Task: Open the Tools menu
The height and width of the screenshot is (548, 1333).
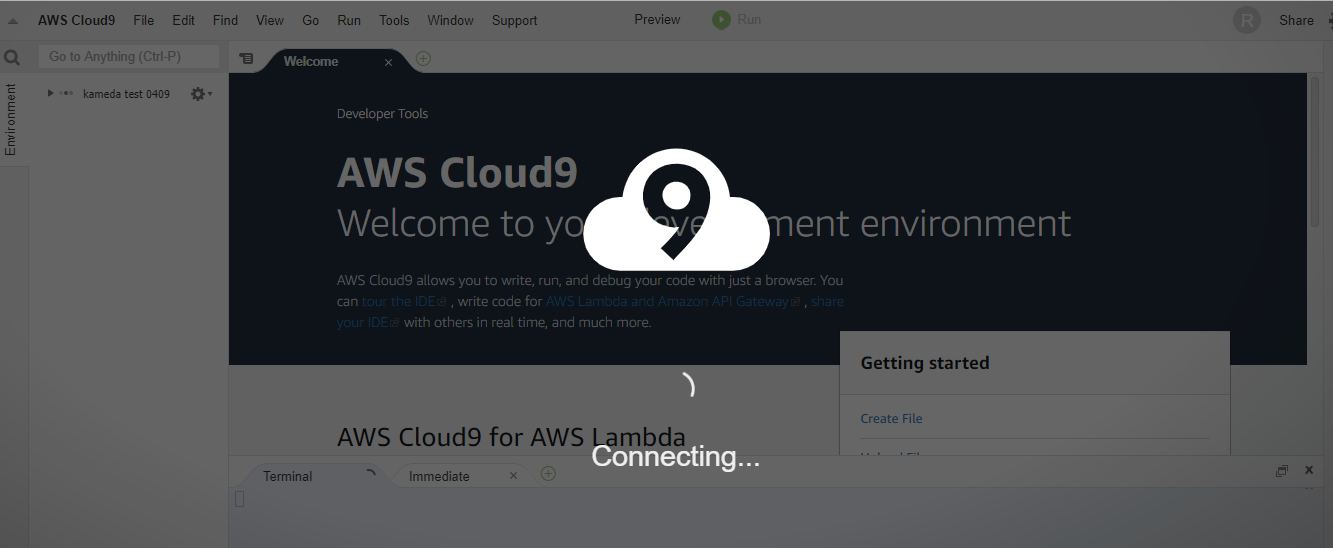Action: click(394, 20)
